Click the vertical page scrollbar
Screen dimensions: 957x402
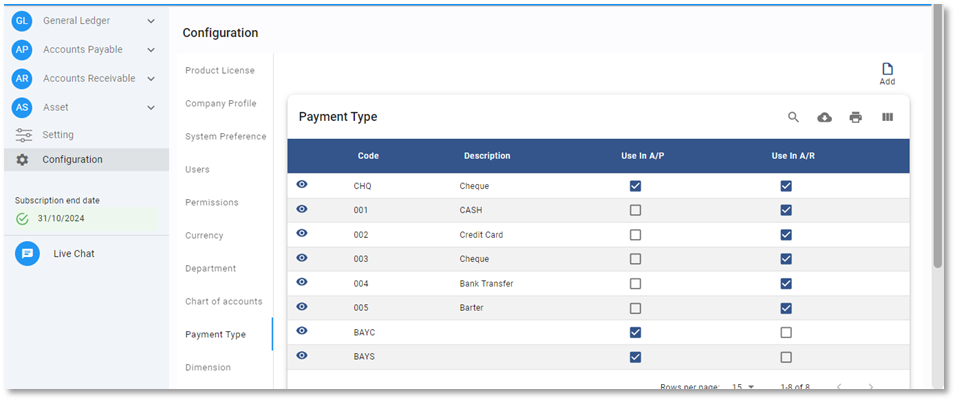point(937,140)
